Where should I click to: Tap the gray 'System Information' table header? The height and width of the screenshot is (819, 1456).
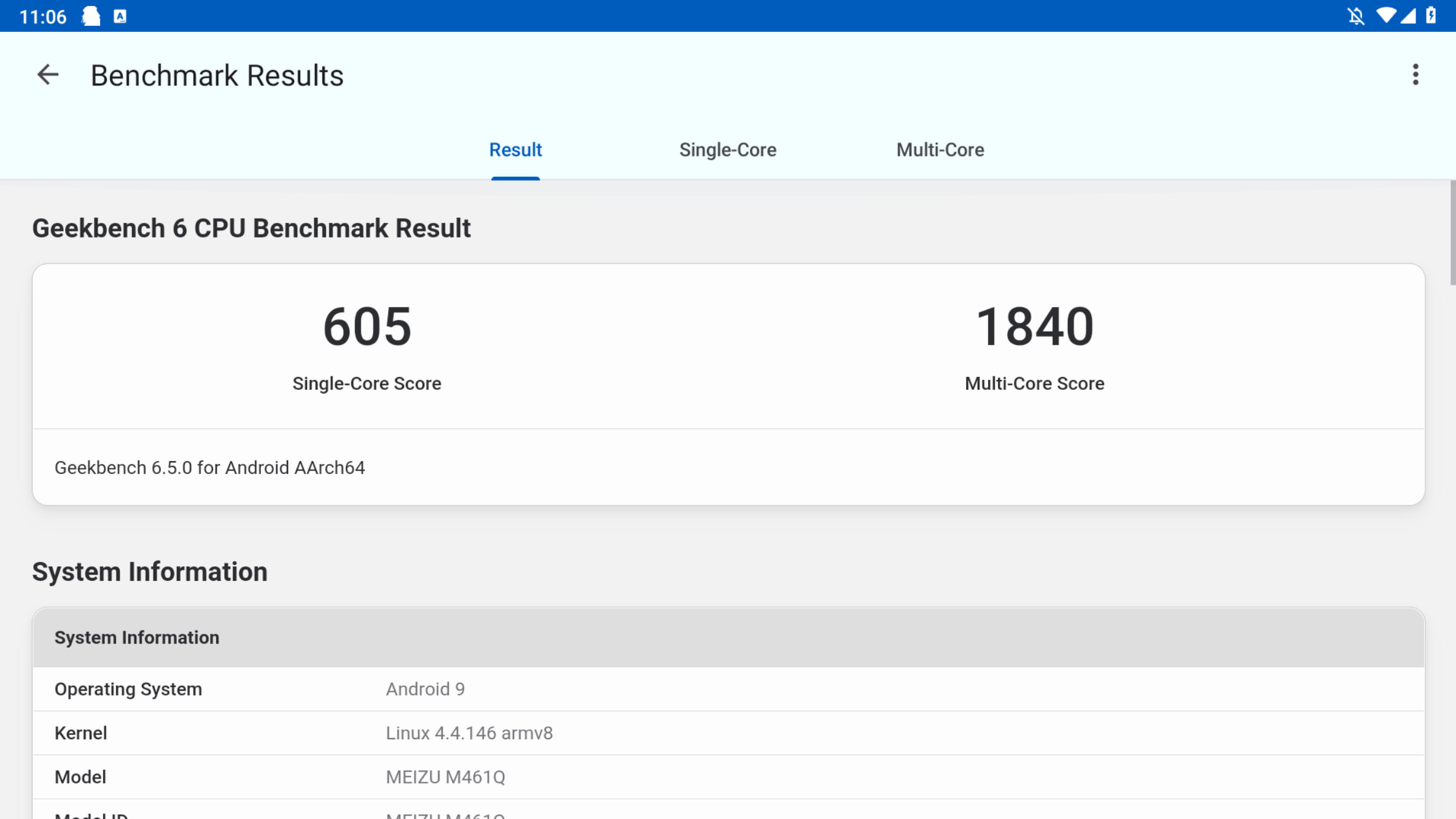728,638
